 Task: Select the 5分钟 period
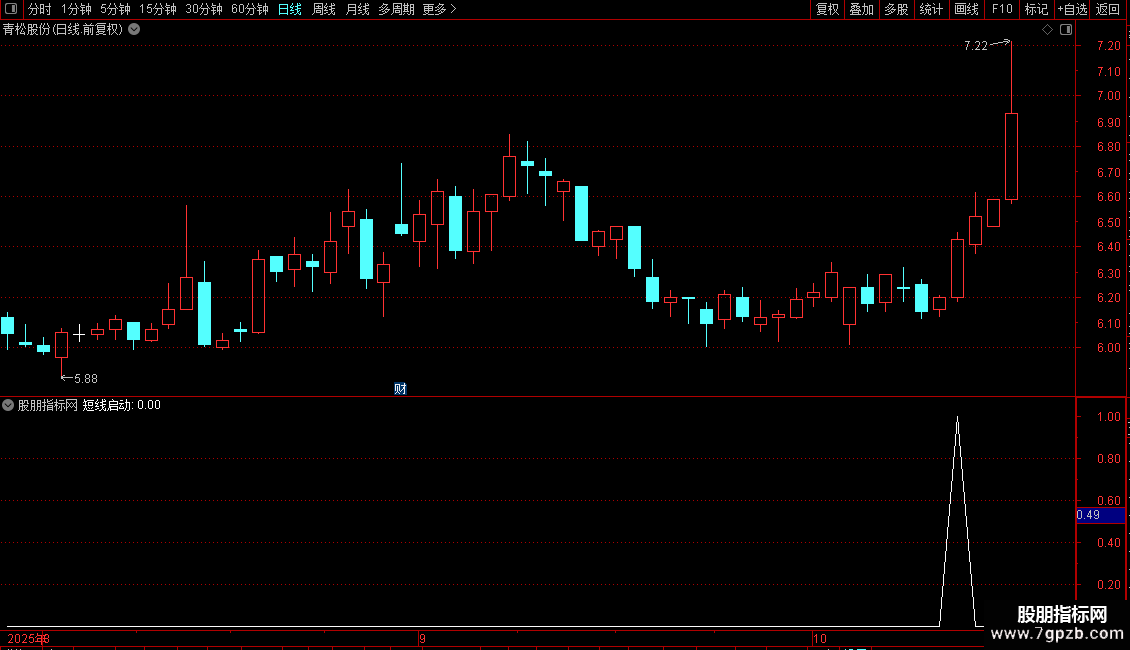[115, 9]
